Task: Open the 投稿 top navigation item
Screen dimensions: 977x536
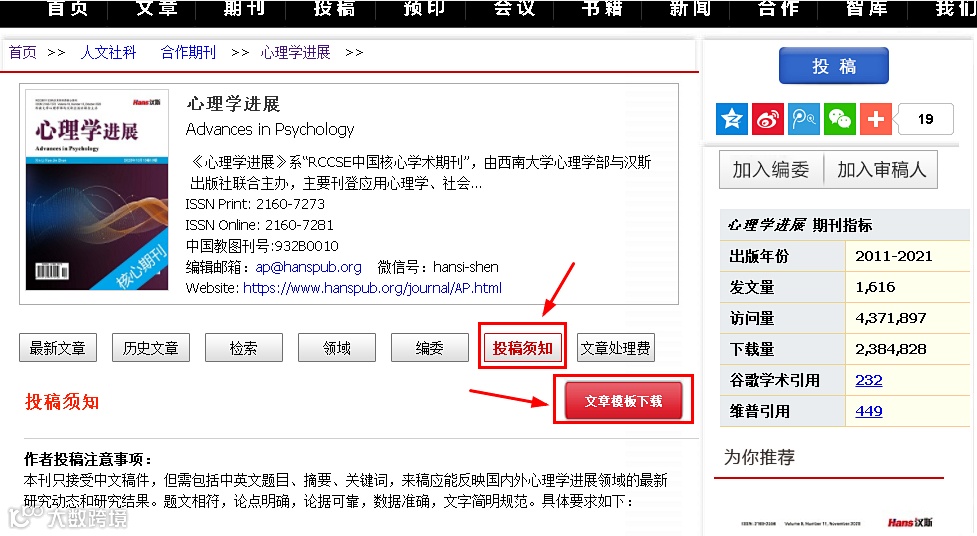Action: (x=334, y=9)
